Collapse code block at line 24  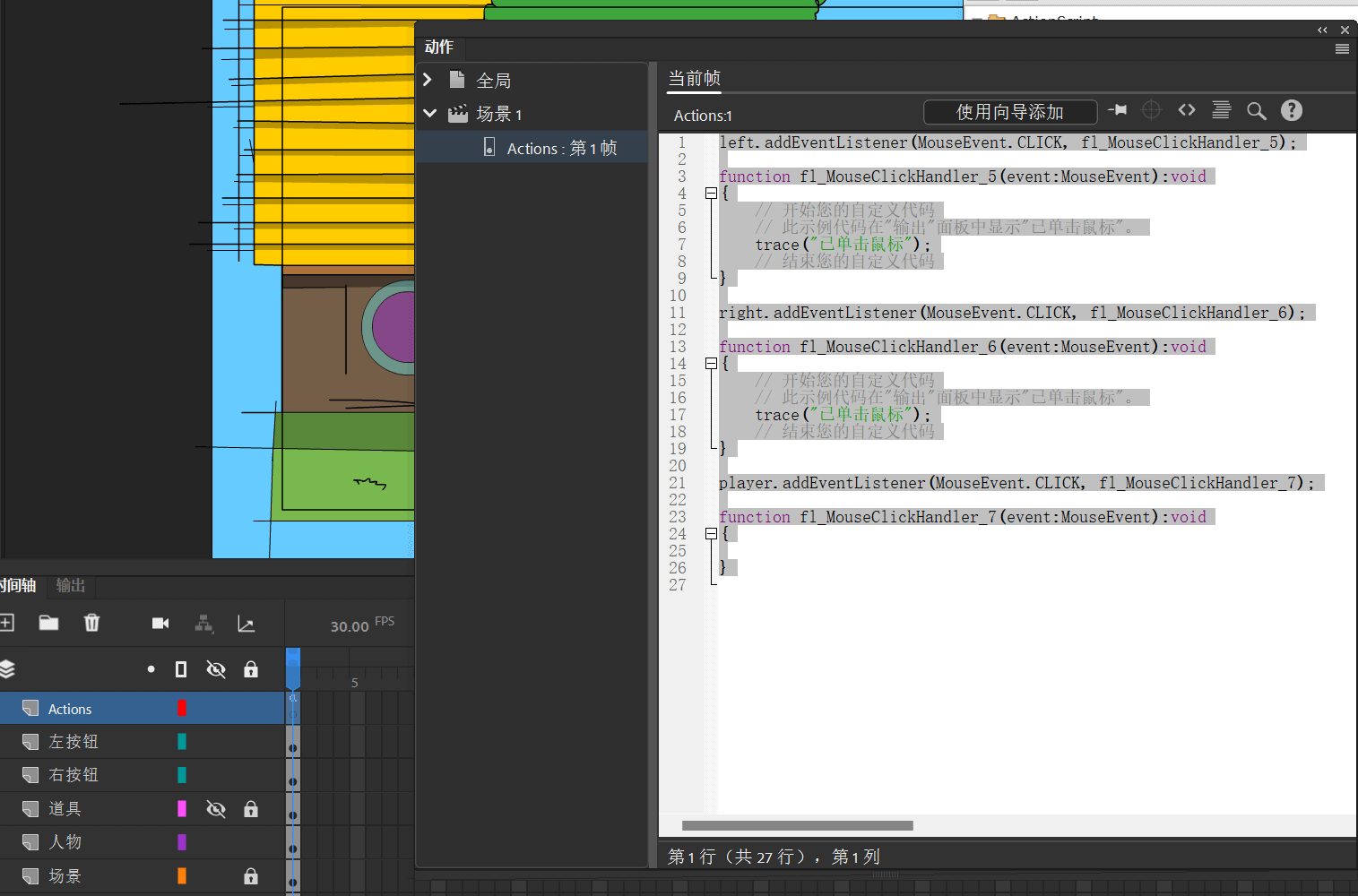[x=711, y=533]
